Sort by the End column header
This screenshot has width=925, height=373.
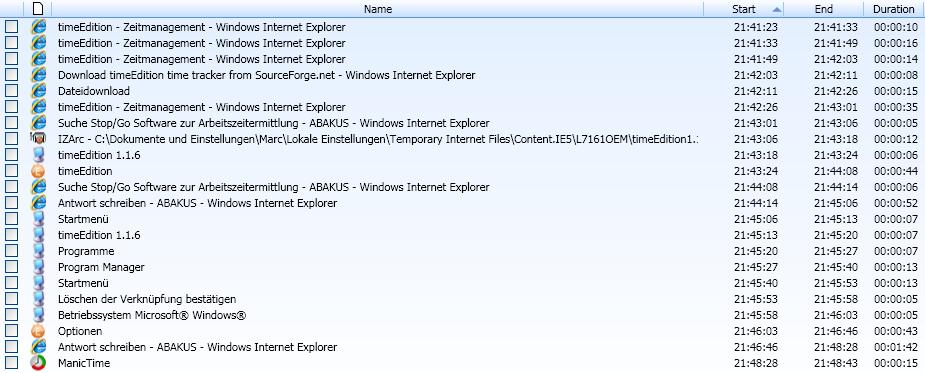[x=824, y=9]
